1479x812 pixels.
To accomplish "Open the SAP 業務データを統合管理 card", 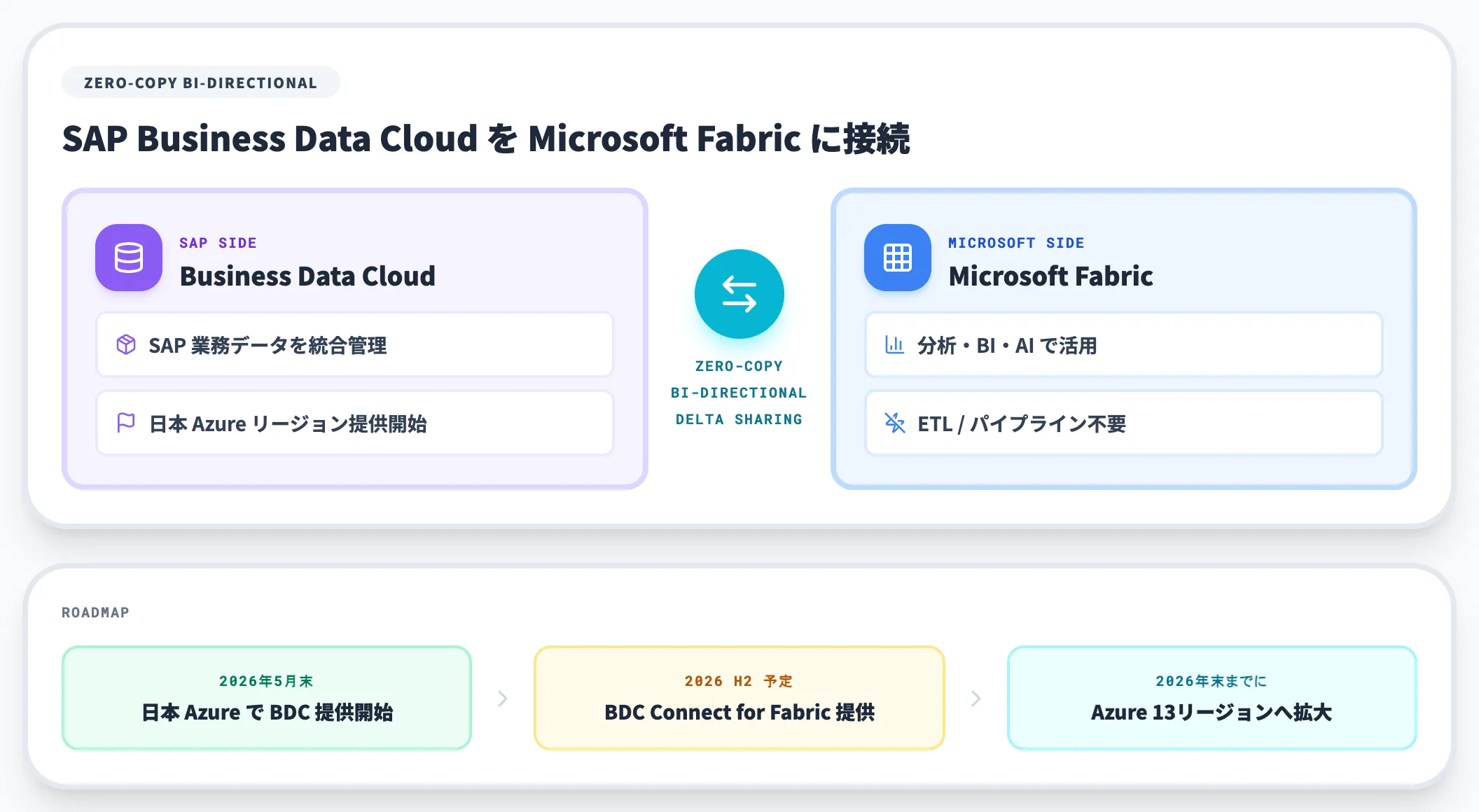I will pos(355,344).
